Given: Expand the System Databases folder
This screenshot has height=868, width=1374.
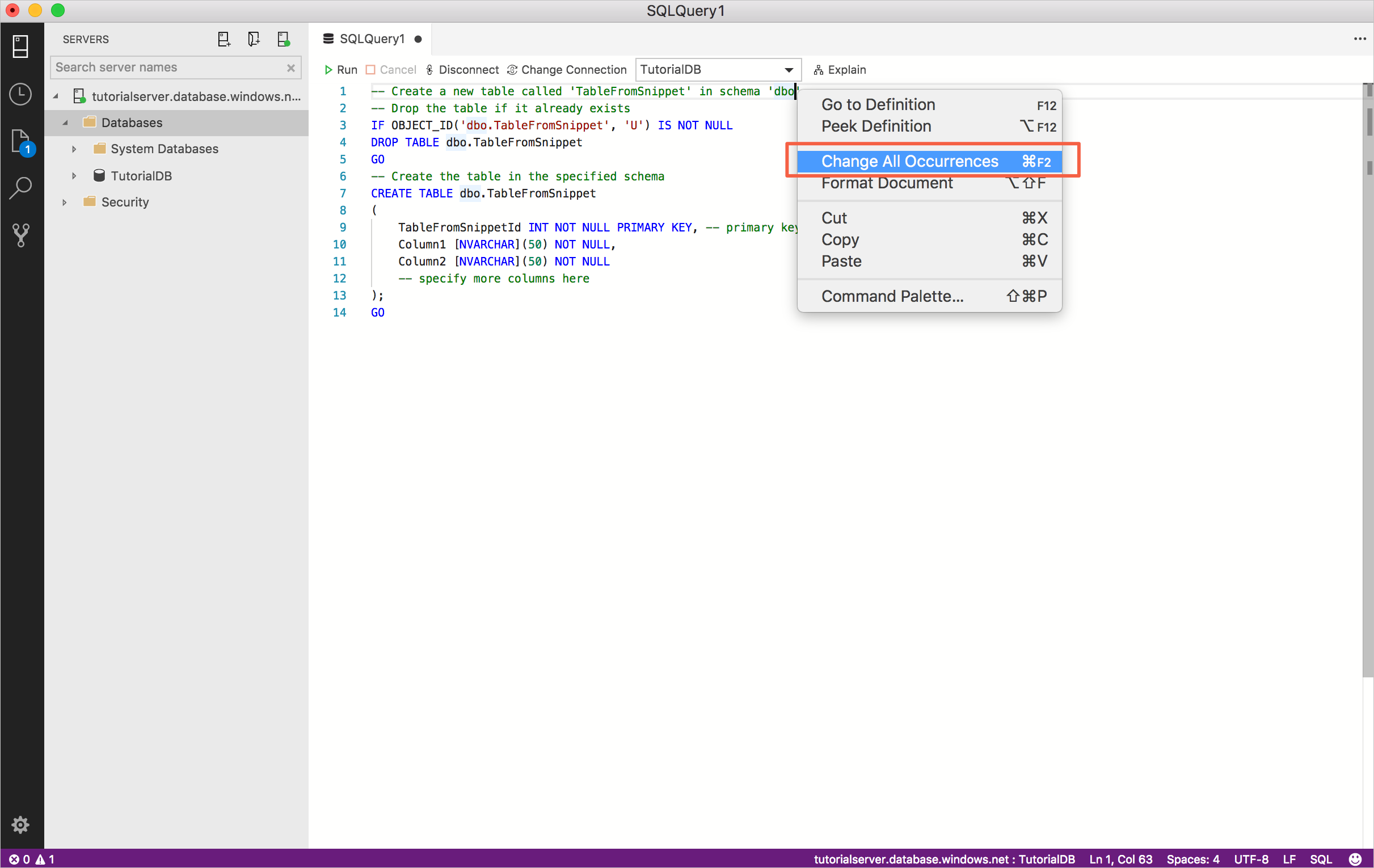Looking at the screenshot, I should (x=74, y=147).
